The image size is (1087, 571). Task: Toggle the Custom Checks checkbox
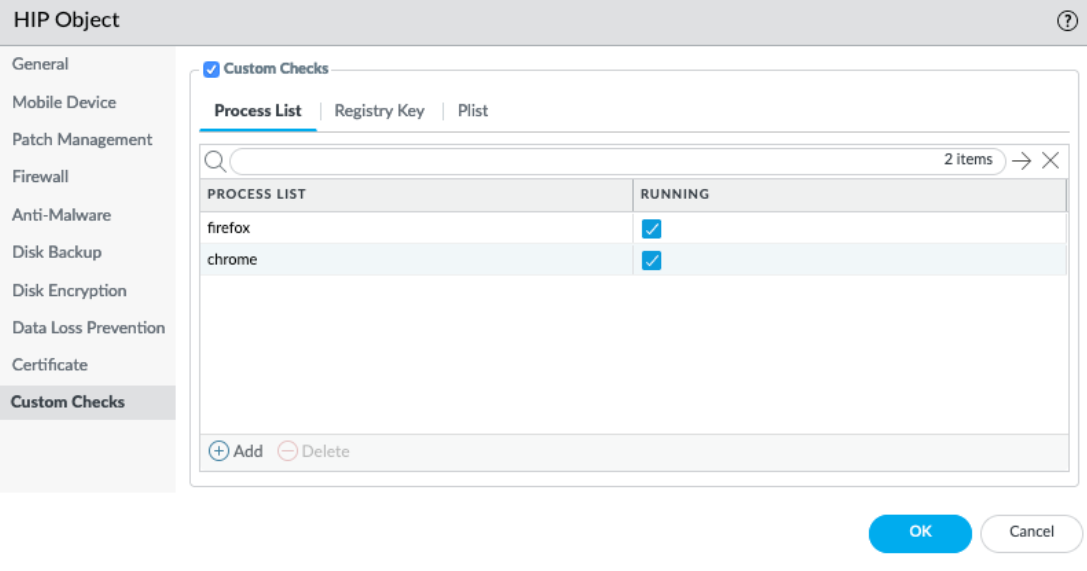pos(211,69)
